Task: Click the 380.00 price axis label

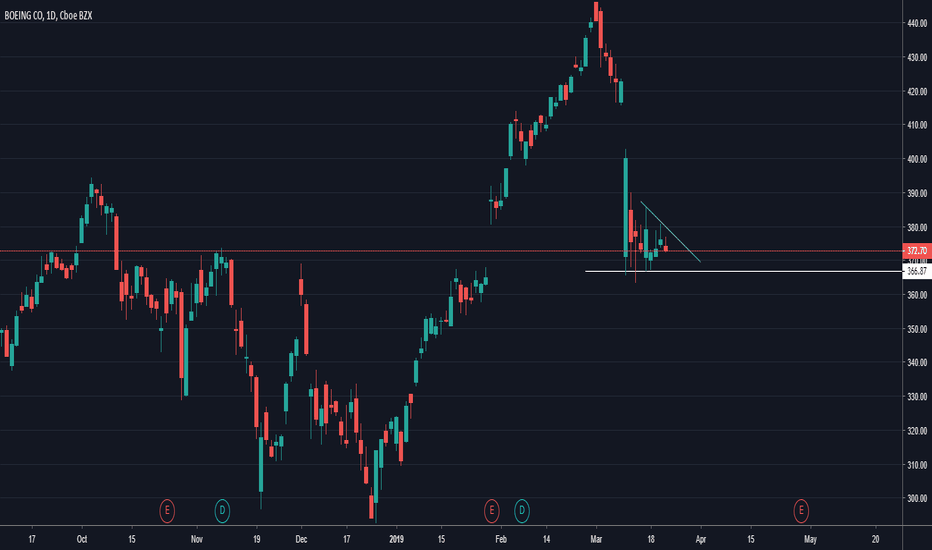Action: click(x=917, y=227)
